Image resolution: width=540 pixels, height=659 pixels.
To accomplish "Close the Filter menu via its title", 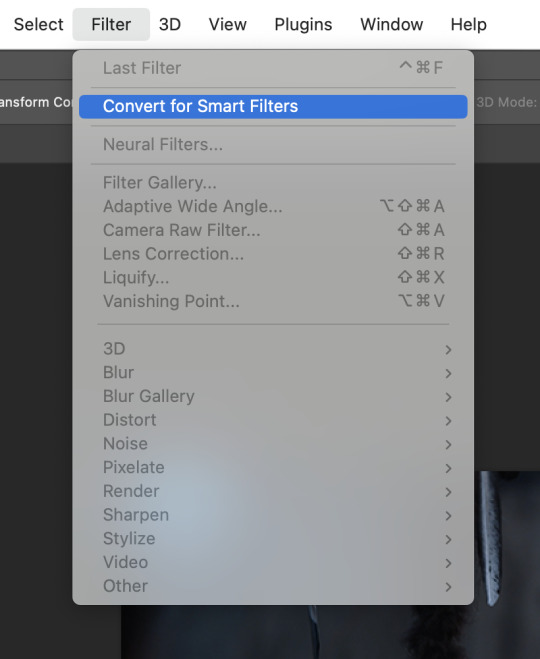I will [111, 24].
